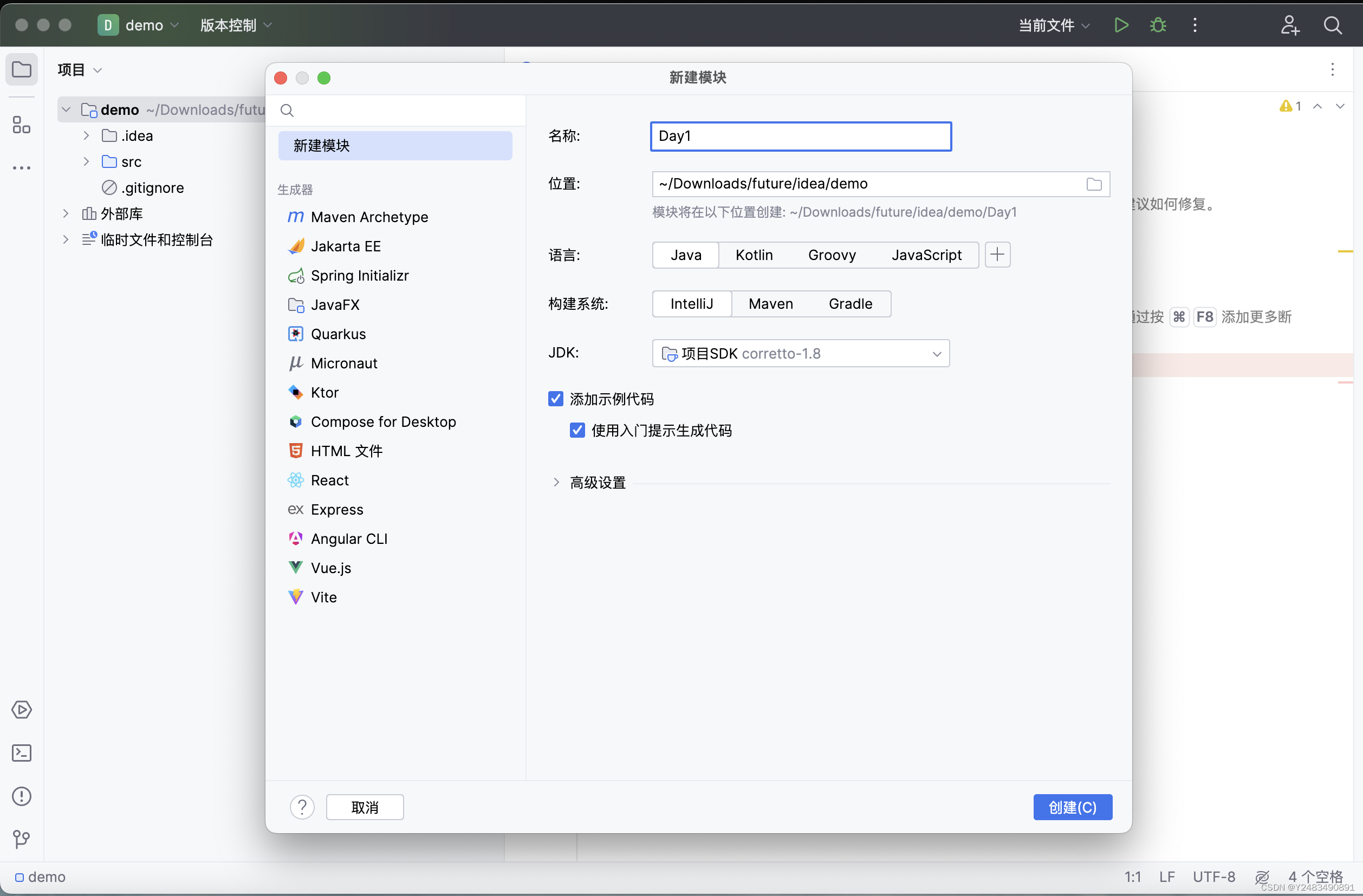Click the module name field showing Day1
The height and width of the screenshot is (896, 1363).
pyautogui.click(x=800, y=137)
